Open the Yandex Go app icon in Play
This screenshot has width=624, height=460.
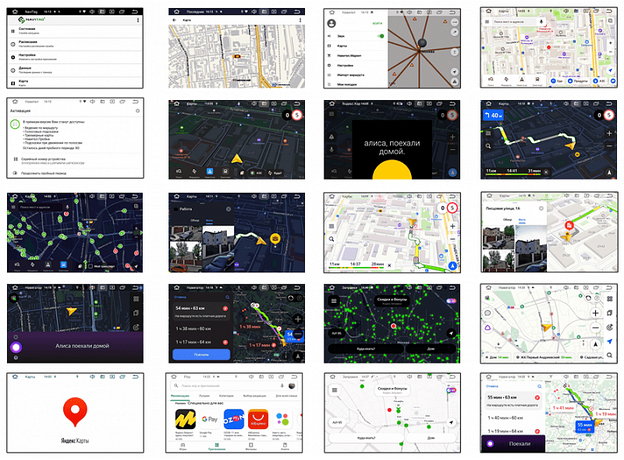click(184, 419)
